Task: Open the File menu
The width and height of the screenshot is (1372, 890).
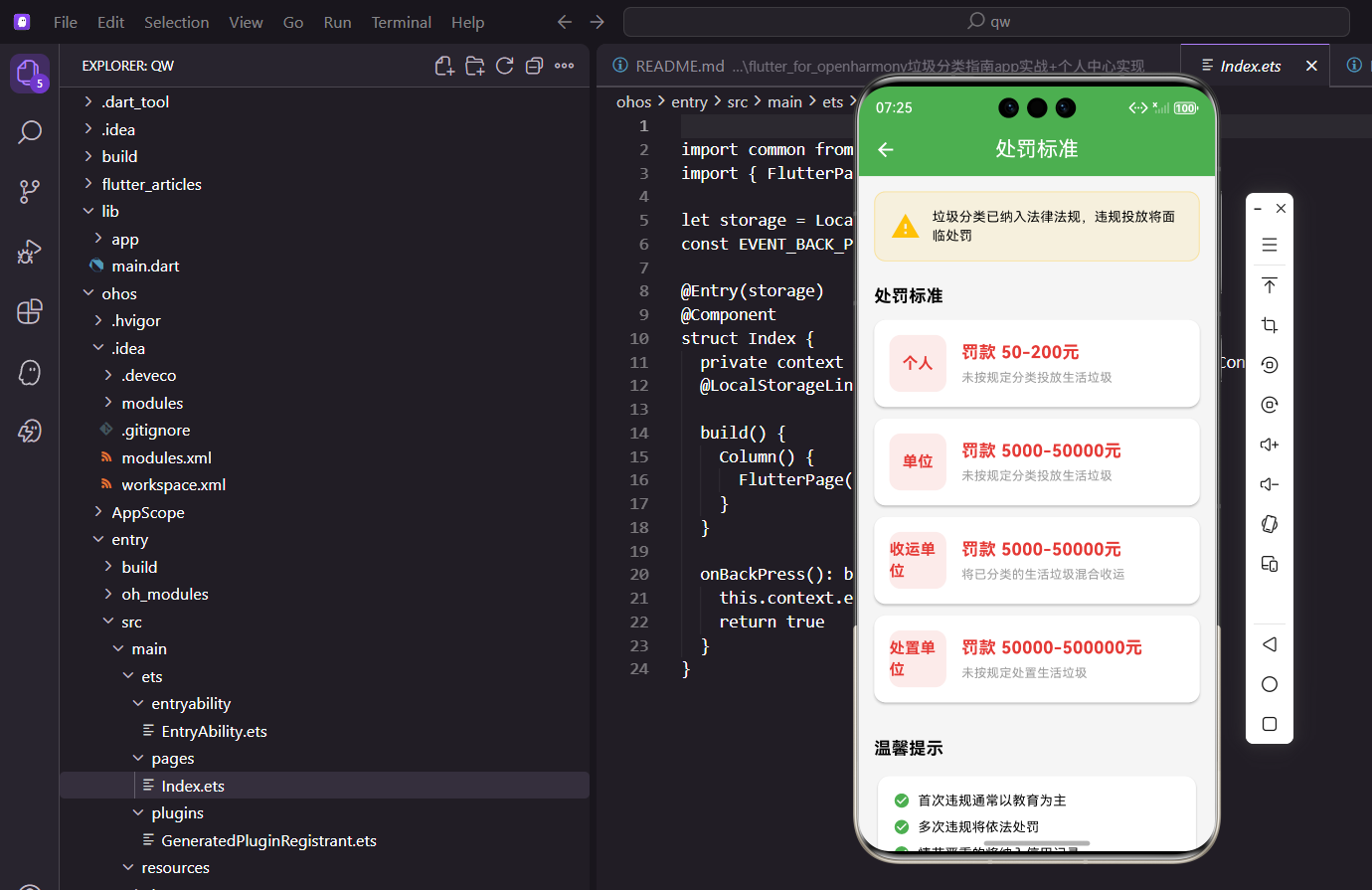Action: [66, 22]
